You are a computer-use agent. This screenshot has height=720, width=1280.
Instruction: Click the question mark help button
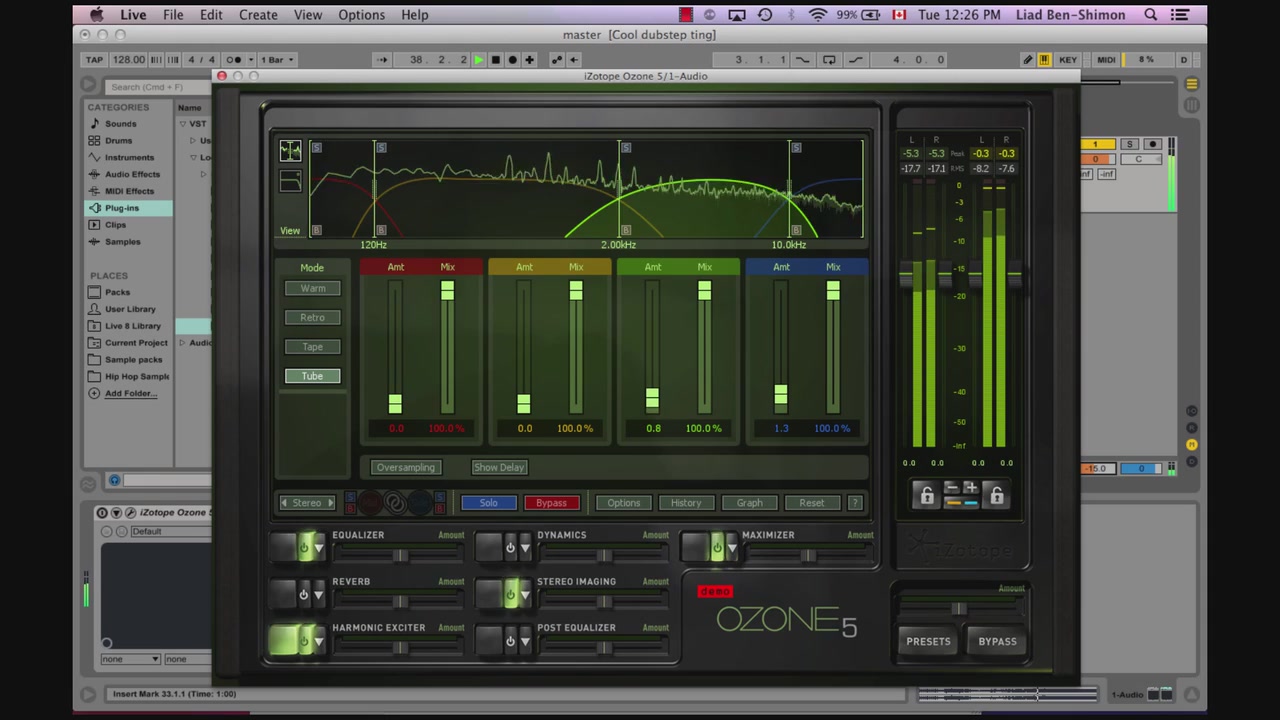[854, 503]
